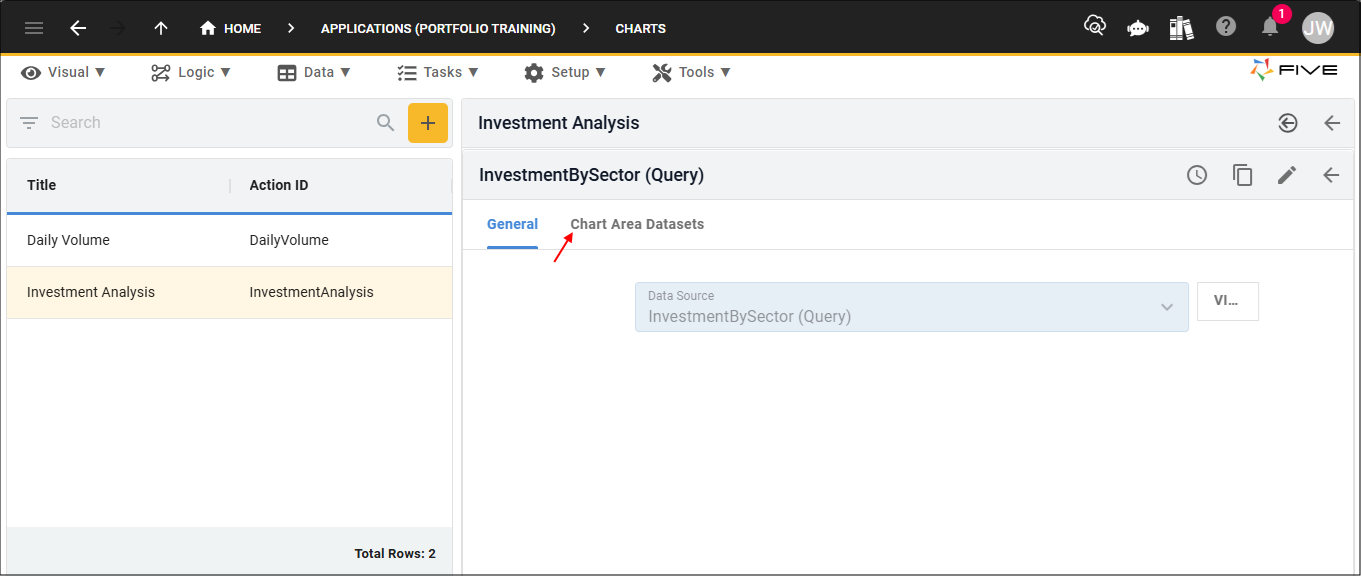Screen dimensions: 1361x576
Task: Select the Daily Volume row
Action: point(229,240)
